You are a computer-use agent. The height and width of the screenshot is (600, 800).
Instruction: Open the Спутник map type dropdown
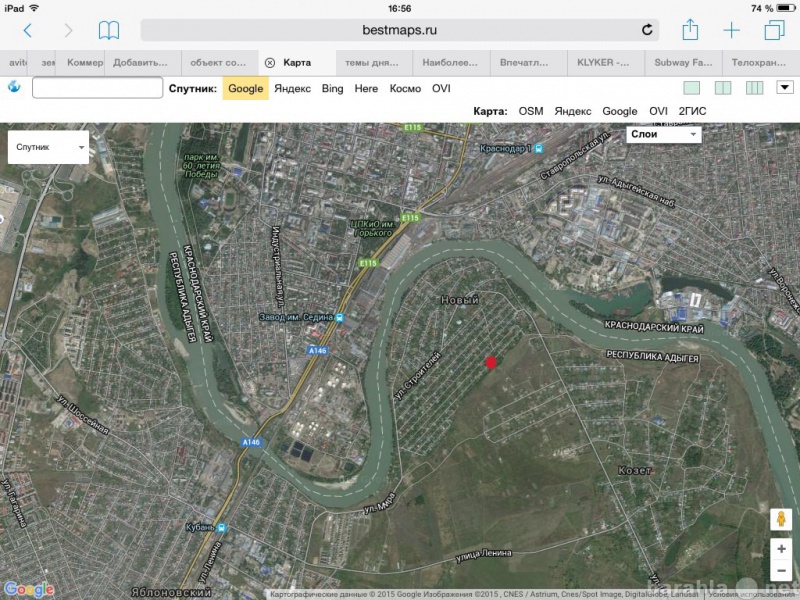[x=48, y=147]
